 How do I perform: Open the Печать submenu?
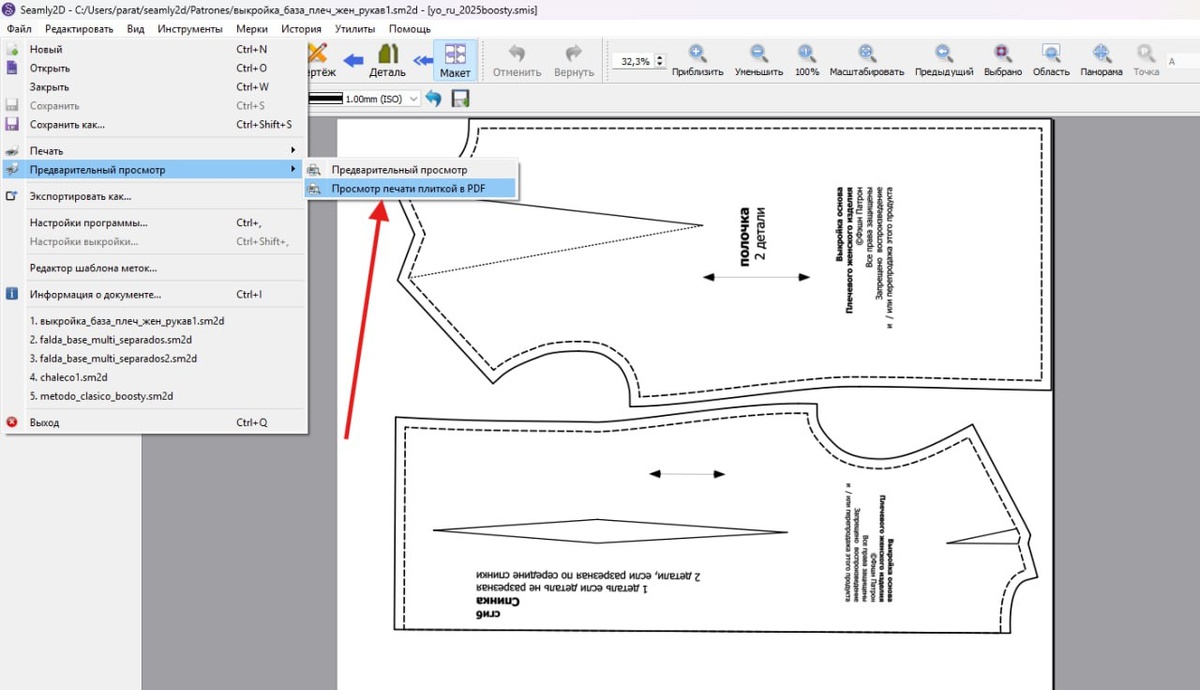tap(154, 150)
